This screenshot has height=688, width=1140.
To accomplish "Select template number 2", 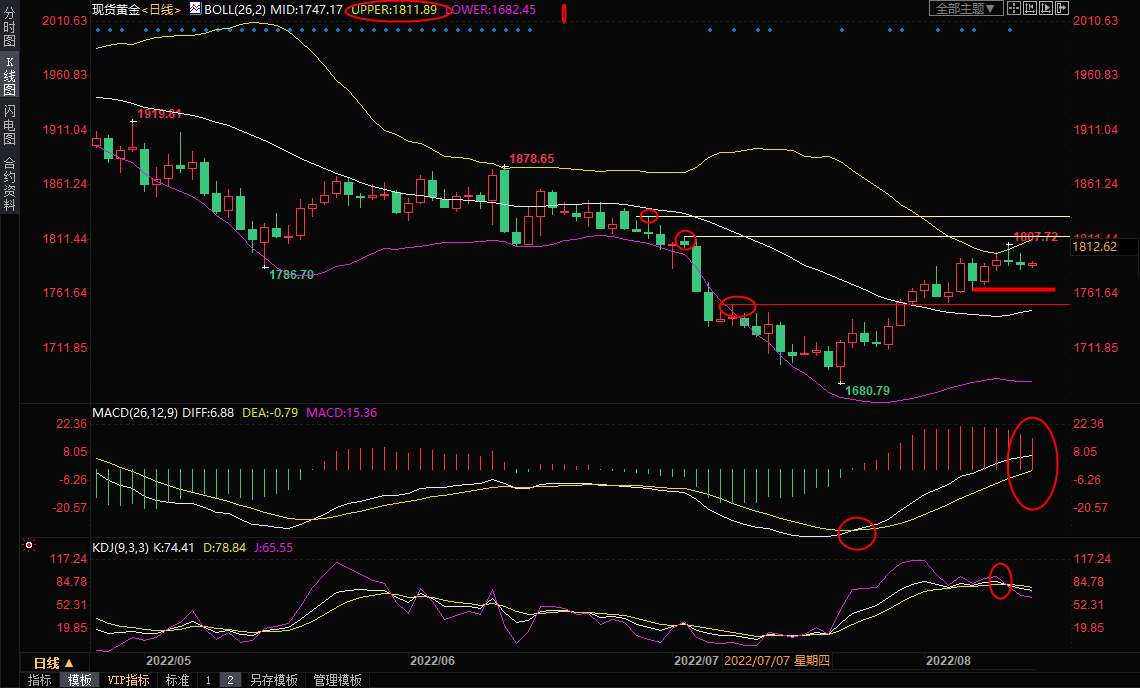I will click(x=229, y=680).
